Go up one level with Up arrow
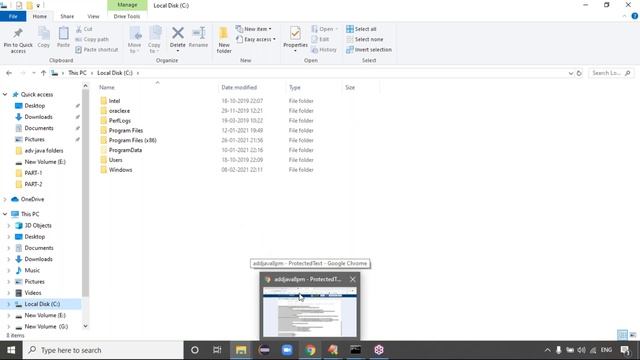Screen dimensions: 640x360 43,73
